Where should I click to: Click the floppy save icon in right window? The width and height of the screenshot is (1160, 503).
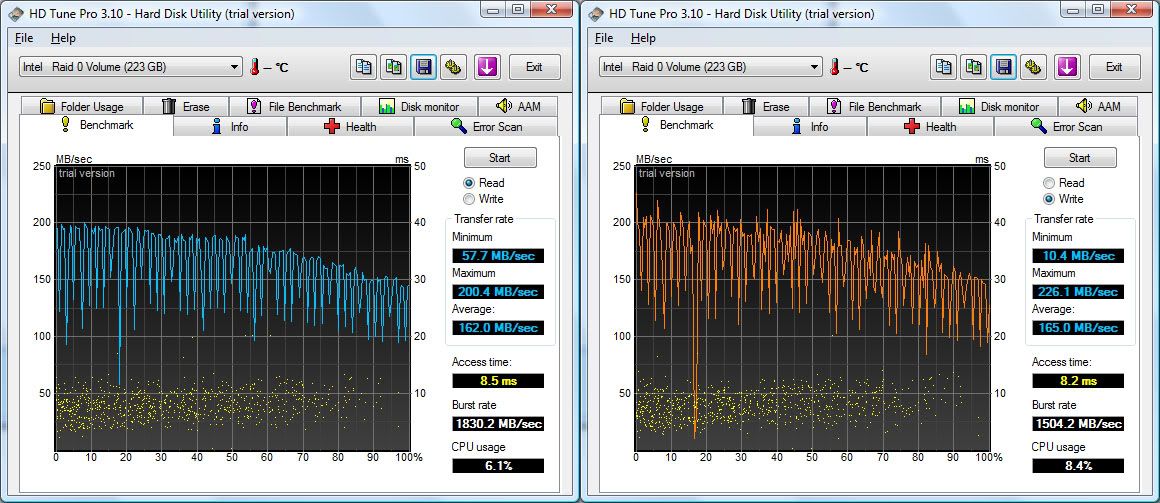click(1004, 67)
